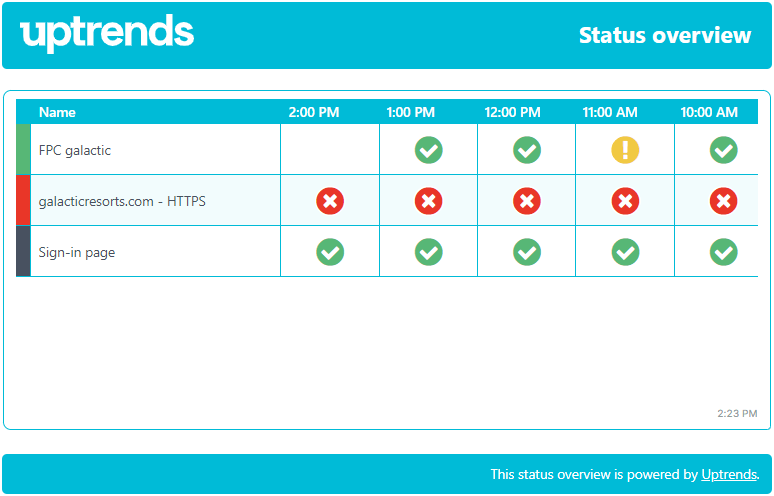Click FPC galactic's 1:00 PM green checkmark
Viewport: 774px width, 496px height.
[429, 150]
